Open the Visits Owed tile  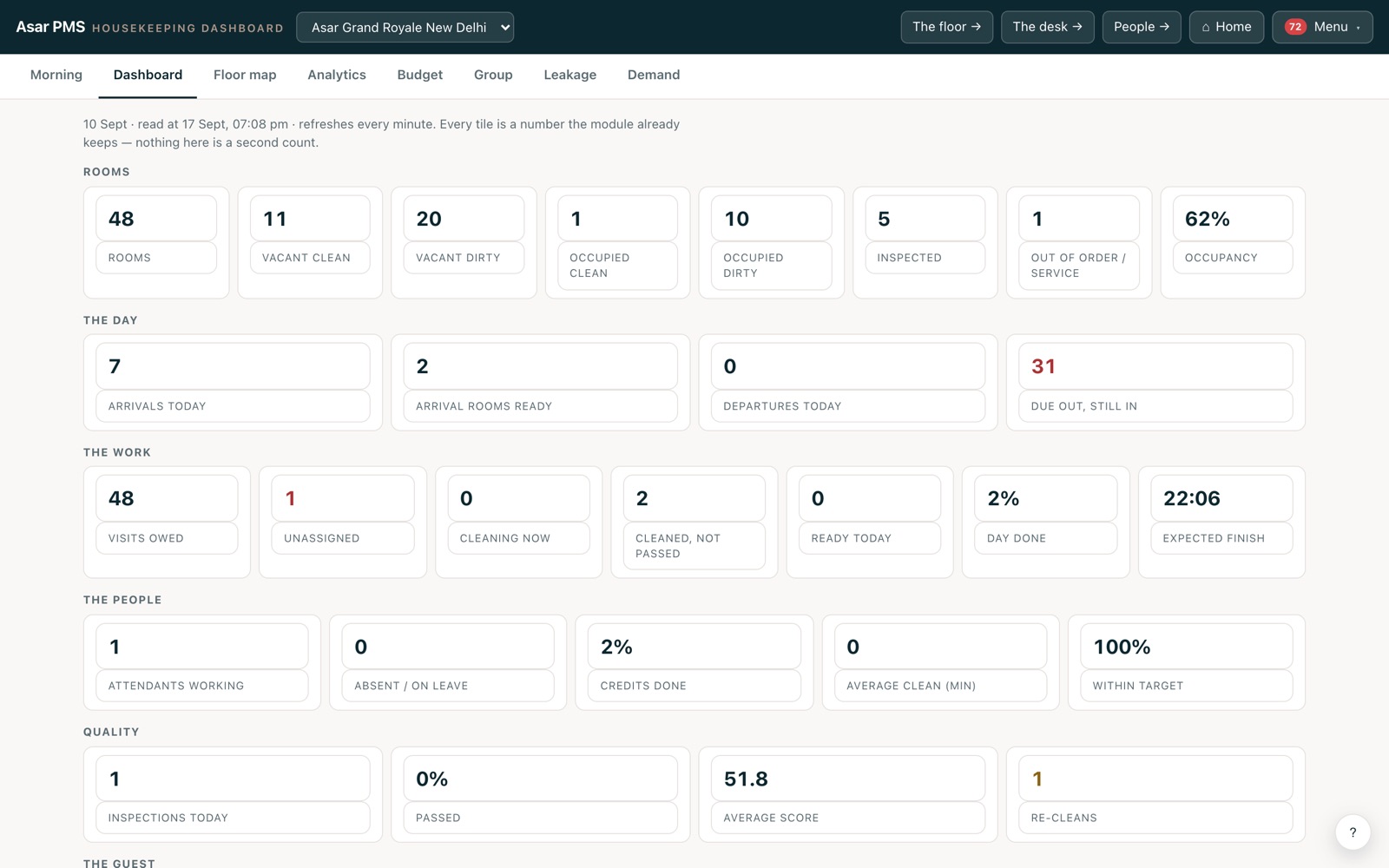click(167, 522)
